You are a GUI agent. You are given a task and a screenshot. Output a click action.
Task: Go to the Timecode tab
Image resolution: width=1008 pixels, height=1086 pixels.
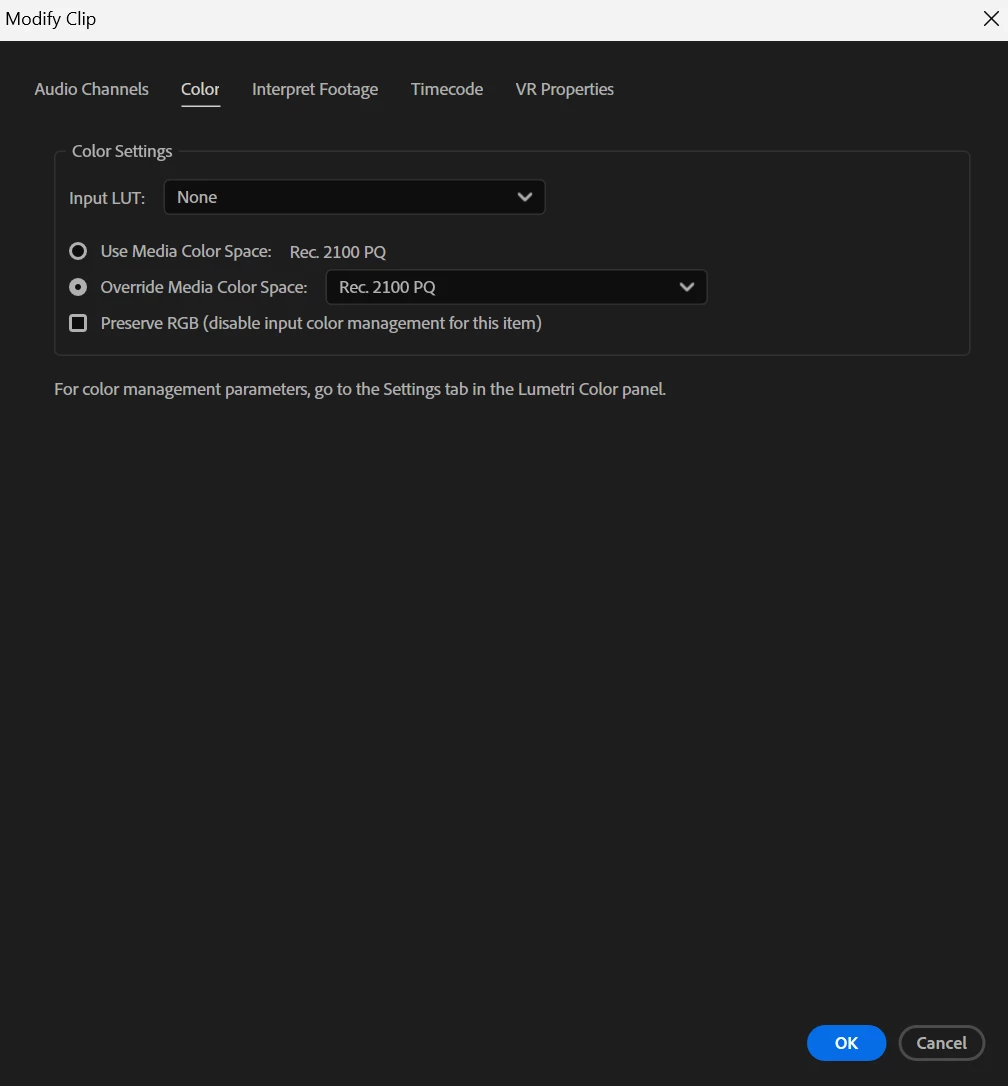pyautogui.click(x=447, y=89)
